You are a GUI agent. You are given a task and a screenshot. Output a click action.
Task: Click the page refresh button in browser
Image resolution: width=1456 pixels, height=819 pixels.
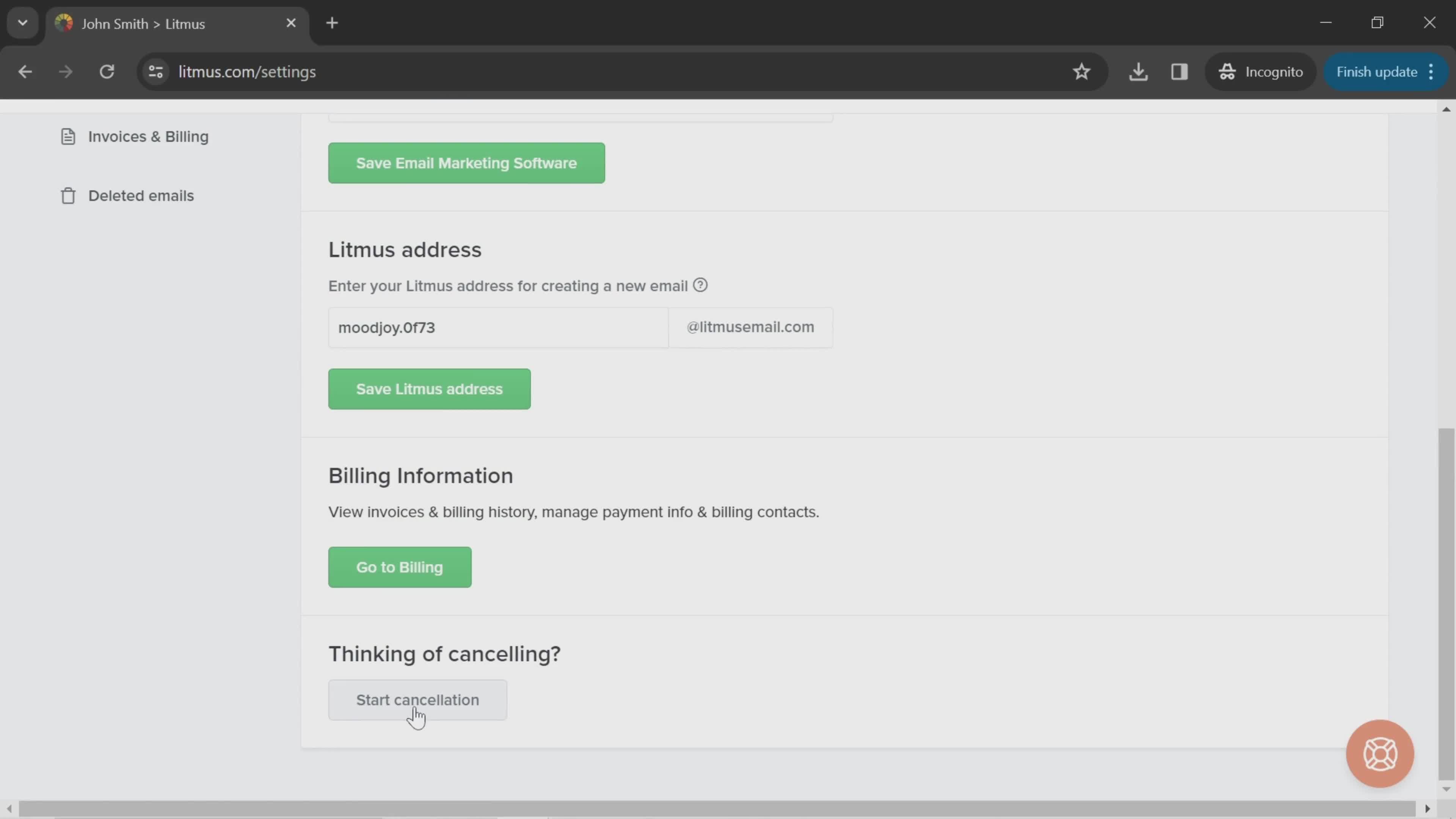[x=107, y=71]
